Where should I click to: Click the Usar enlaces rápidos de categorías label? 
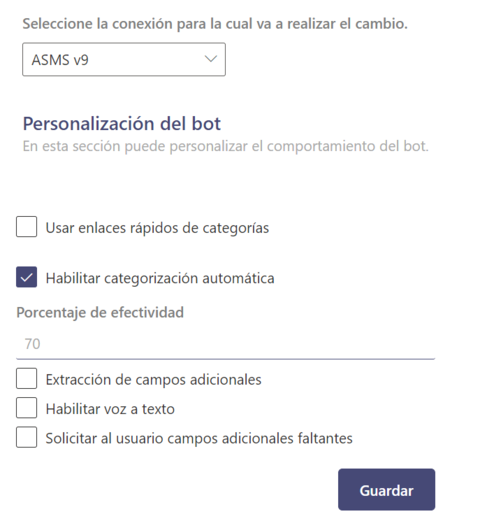tap(157, 228)
